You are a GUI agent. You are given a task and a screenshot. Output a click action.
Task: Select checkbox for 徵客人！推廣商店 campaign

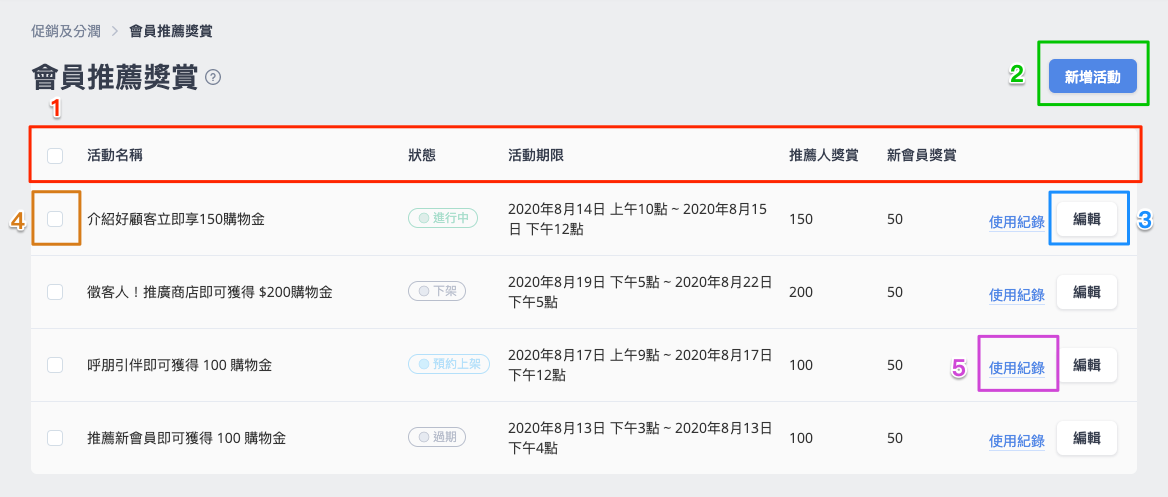click(55, 292)
